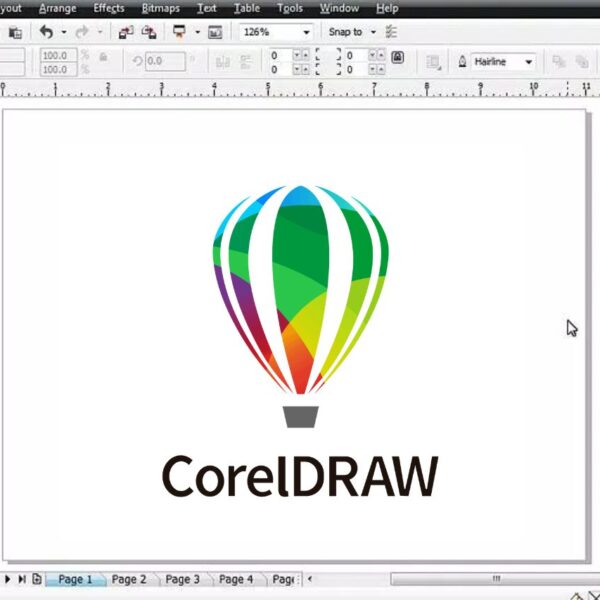
Task: Switch to the Page 3 tab
Action: pos(183,579)
